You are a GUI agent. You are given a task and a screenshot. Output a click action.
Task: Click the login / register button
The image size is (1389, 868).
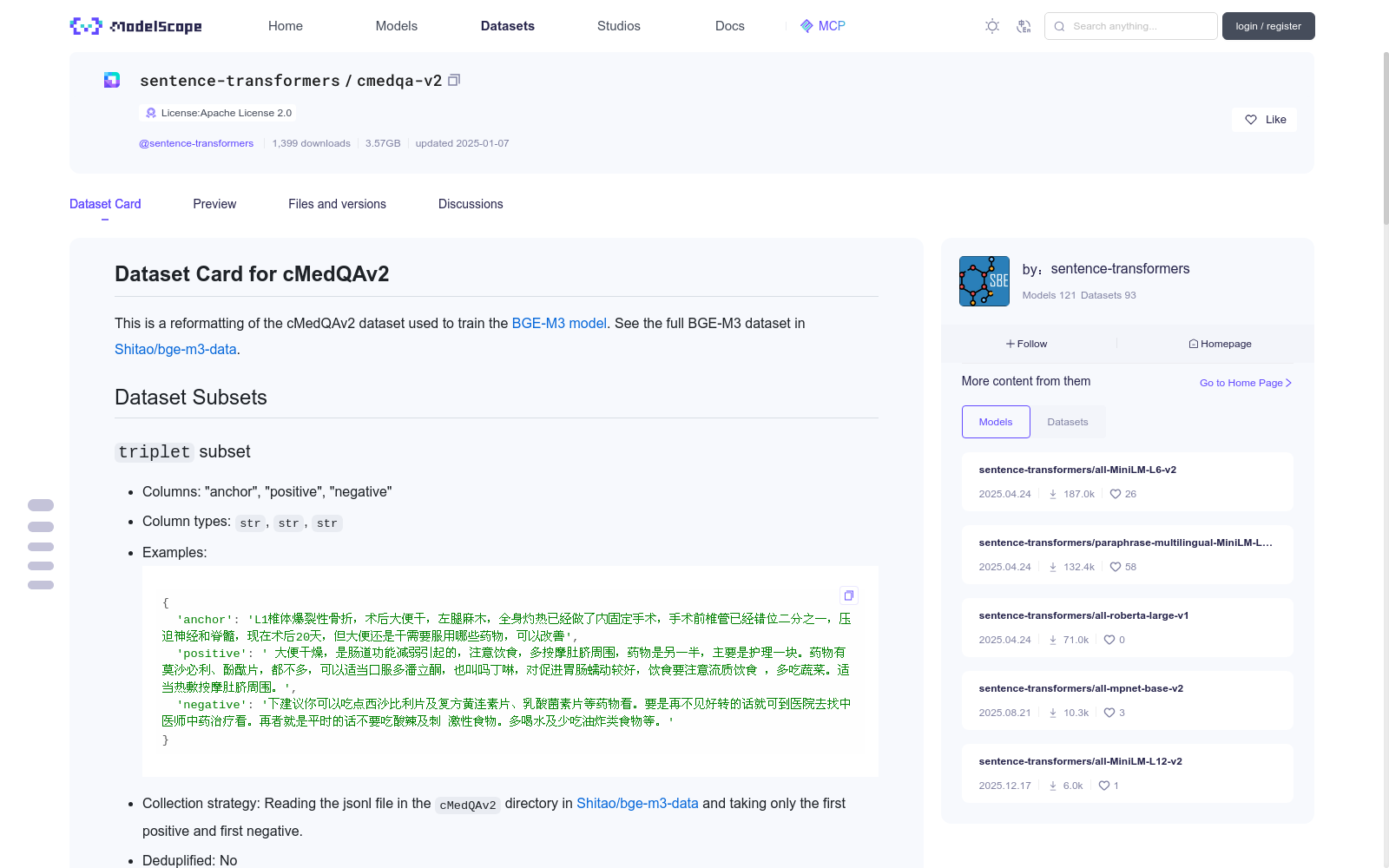1268,26
